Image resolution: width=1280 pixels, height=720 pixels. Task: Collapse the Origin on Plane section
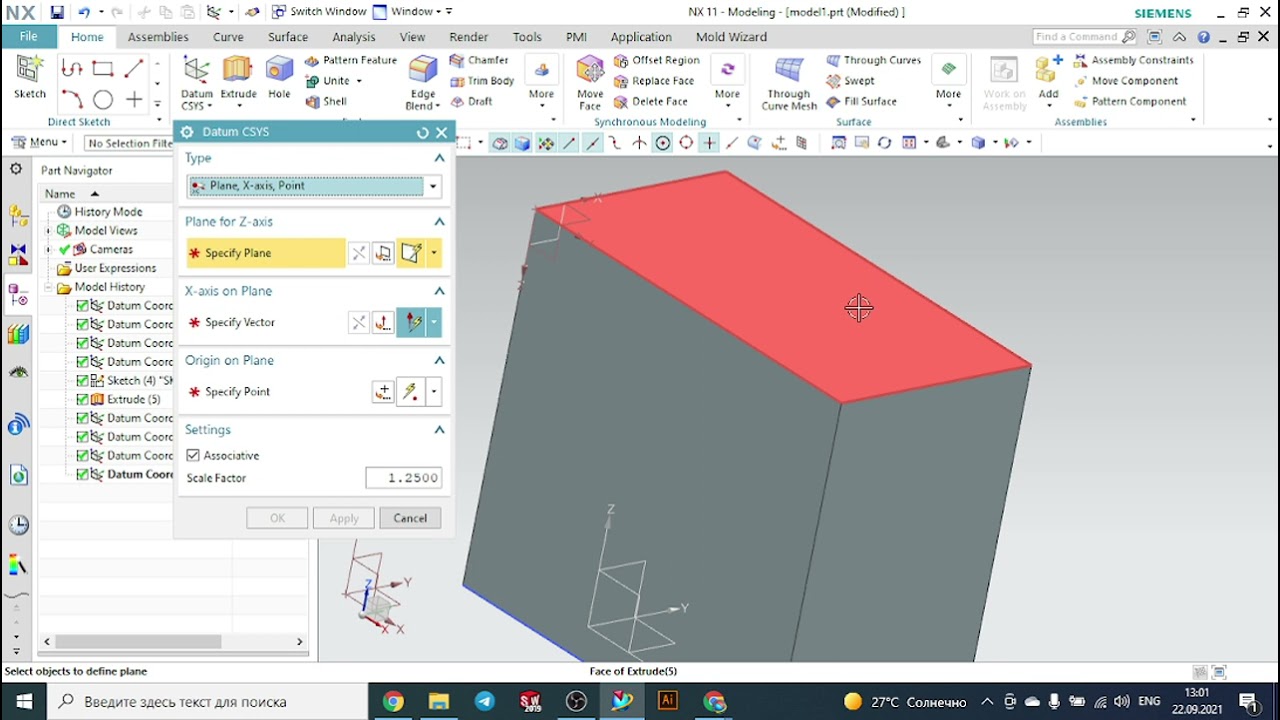click(x=439, y=360)
